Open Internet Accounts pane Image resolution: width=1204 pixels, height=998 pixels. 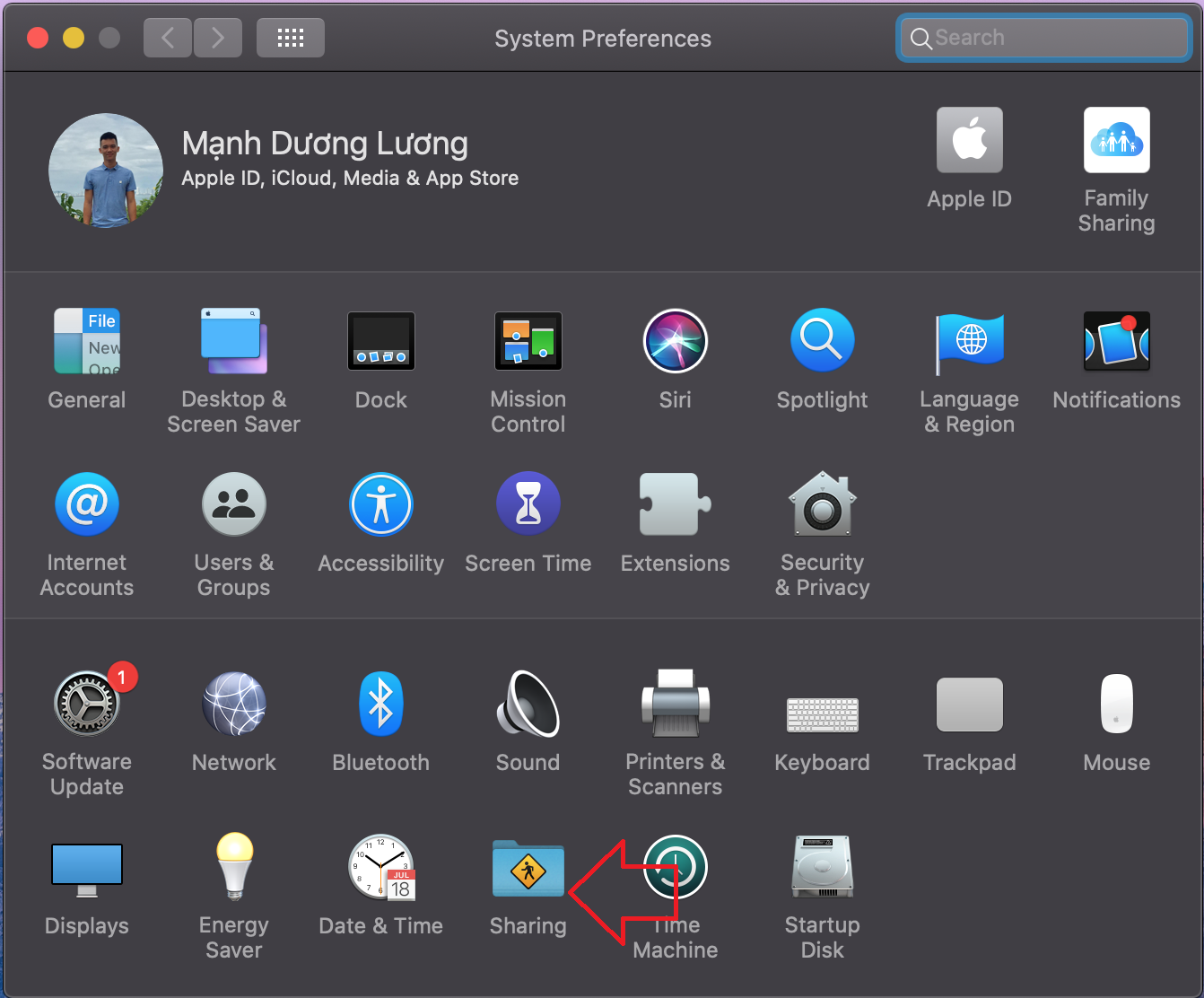(87, 504)
